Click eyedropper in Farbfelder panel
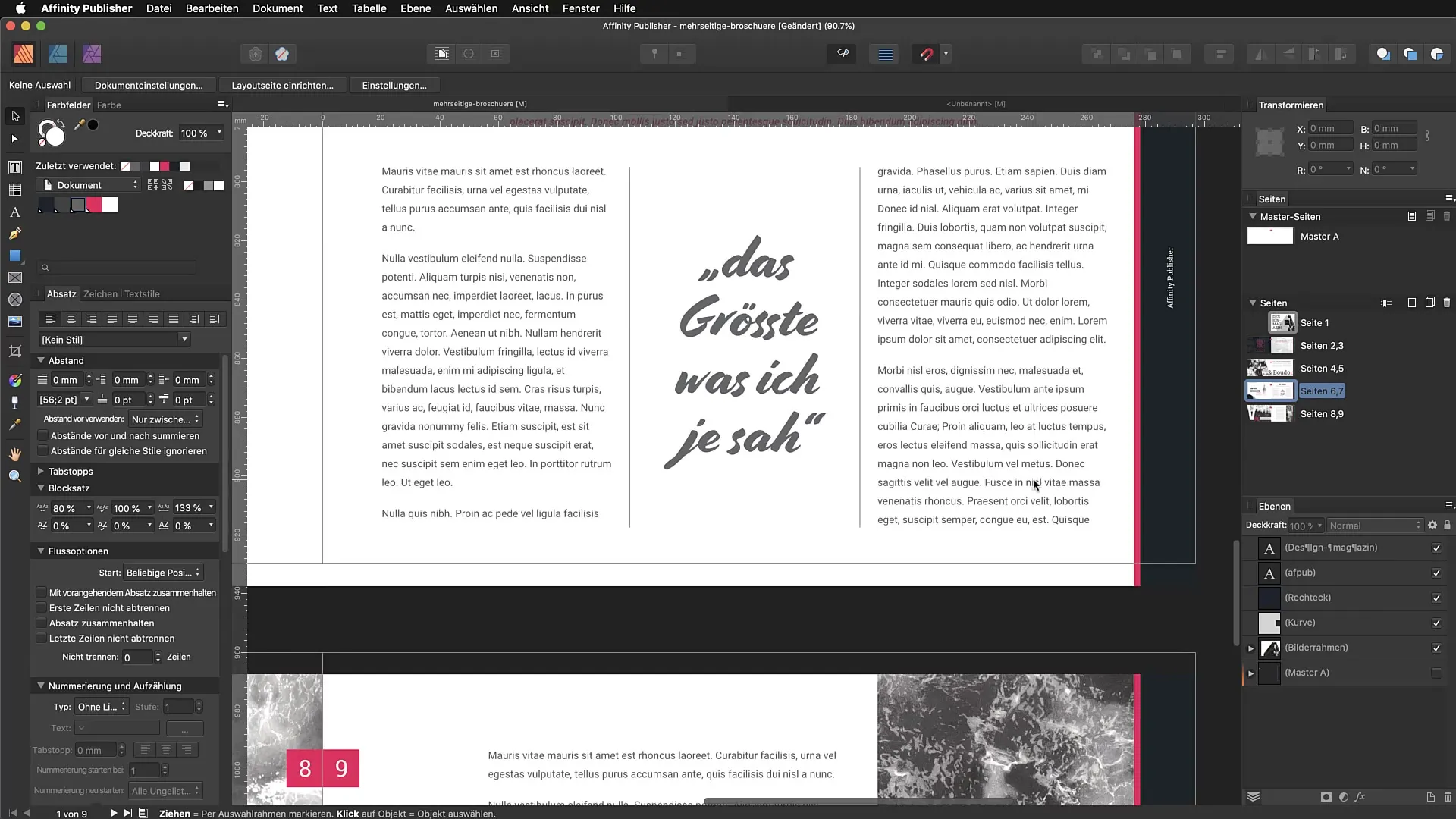This screenshot has width=1456, height=819. (x=79, y=125)
